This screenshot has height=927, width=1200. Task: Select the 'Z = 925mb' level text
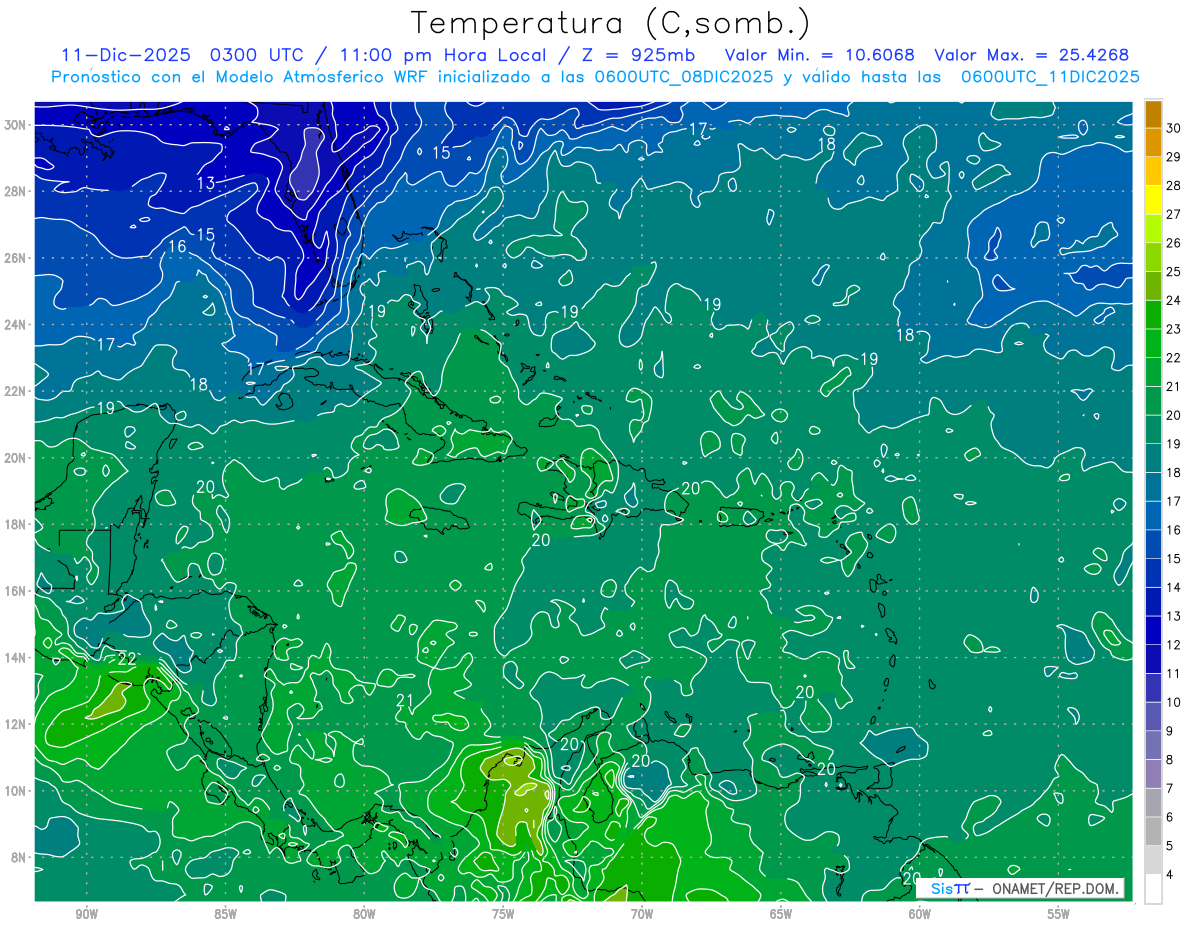pos(637,55)
